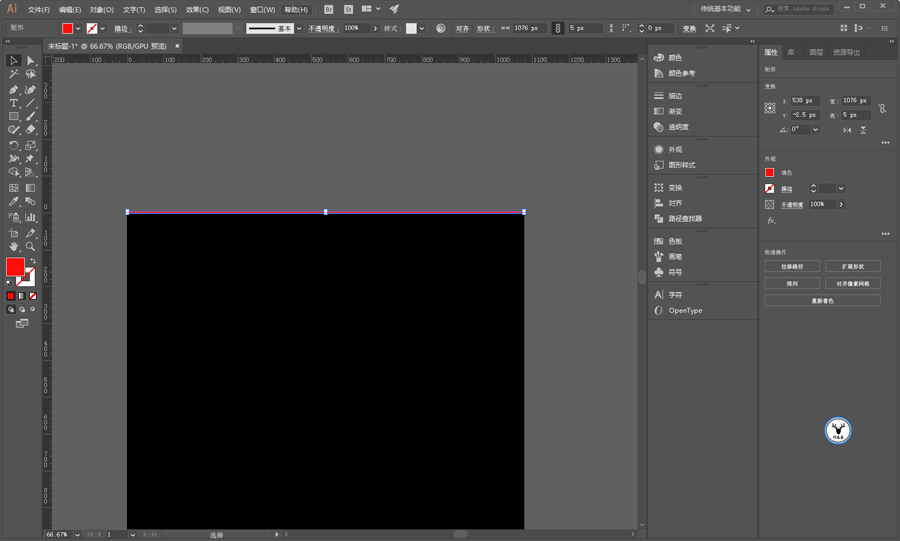Toggle constrain proportions link in 属性 panel
900x541 pixels.
[882, 107]
